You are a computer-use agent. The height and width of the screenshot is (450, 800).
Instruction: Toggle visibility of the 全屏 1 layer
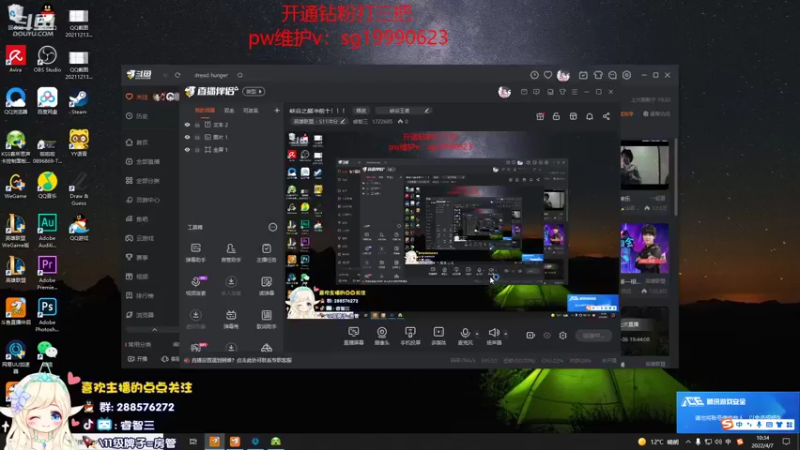point(187,149)
